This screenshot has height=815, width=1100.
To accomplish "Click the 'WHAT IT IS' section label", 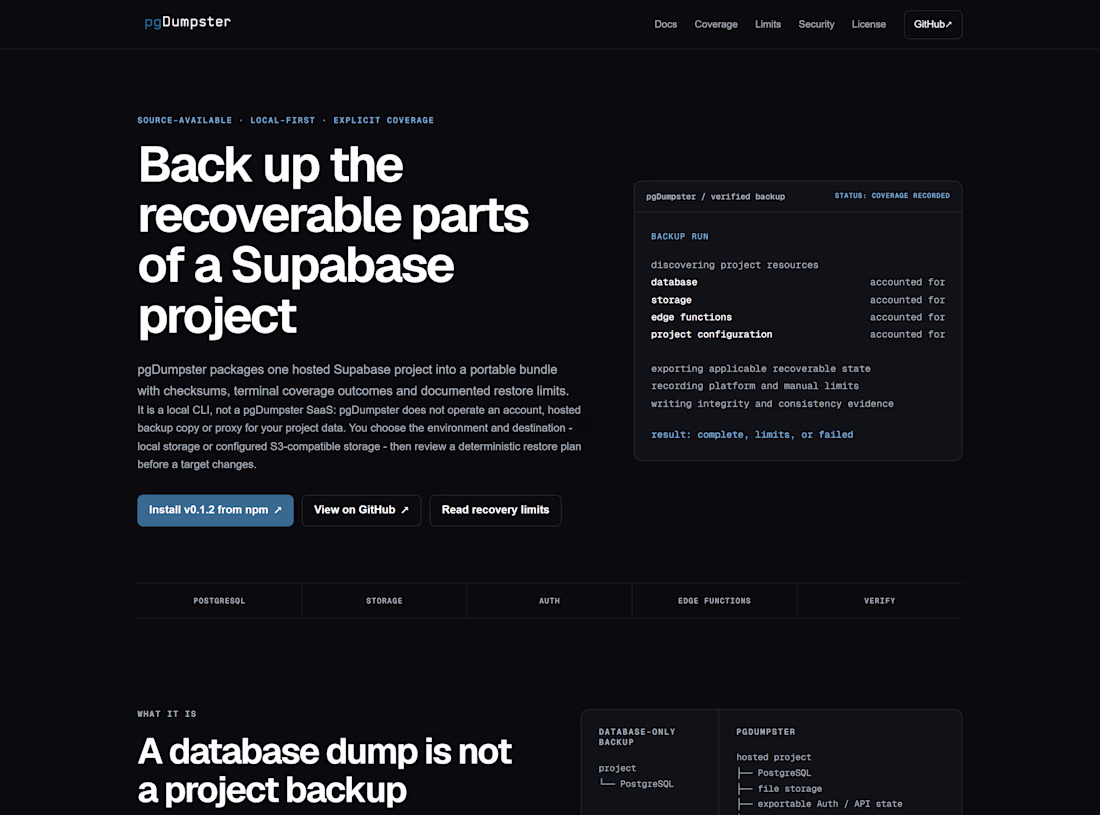I will point(167,714).
